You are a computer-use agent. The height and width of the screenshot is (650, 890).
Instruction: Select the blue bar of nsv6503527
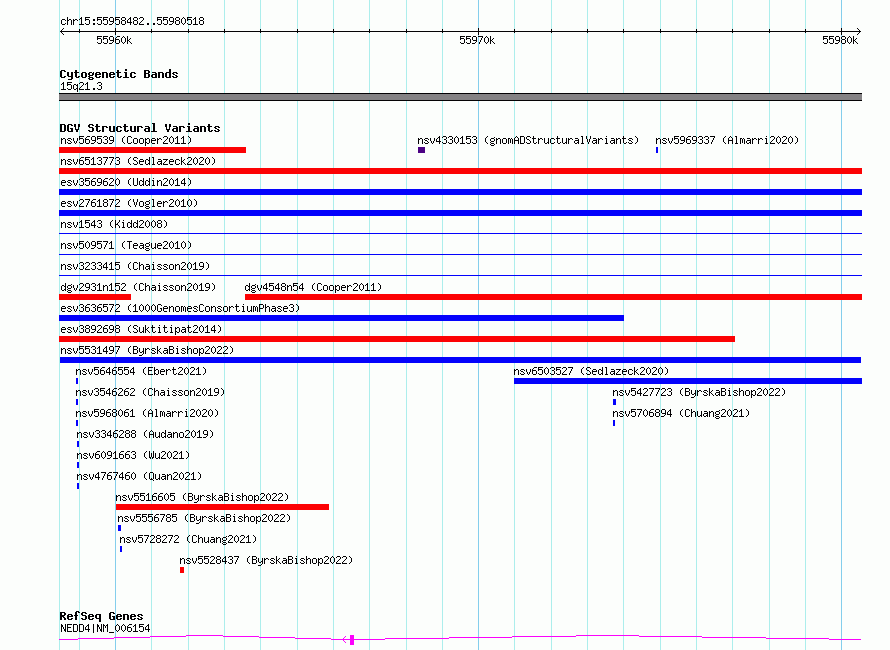[688, 381]
